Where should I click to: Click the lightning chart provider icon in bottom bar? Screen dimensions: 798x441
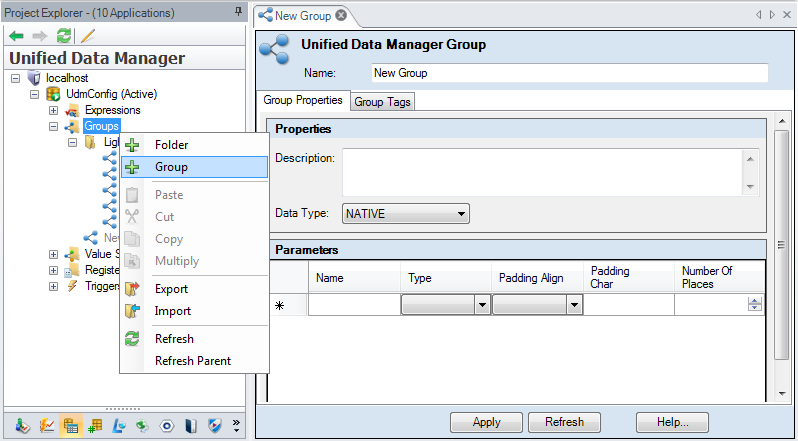pos(47,426)
